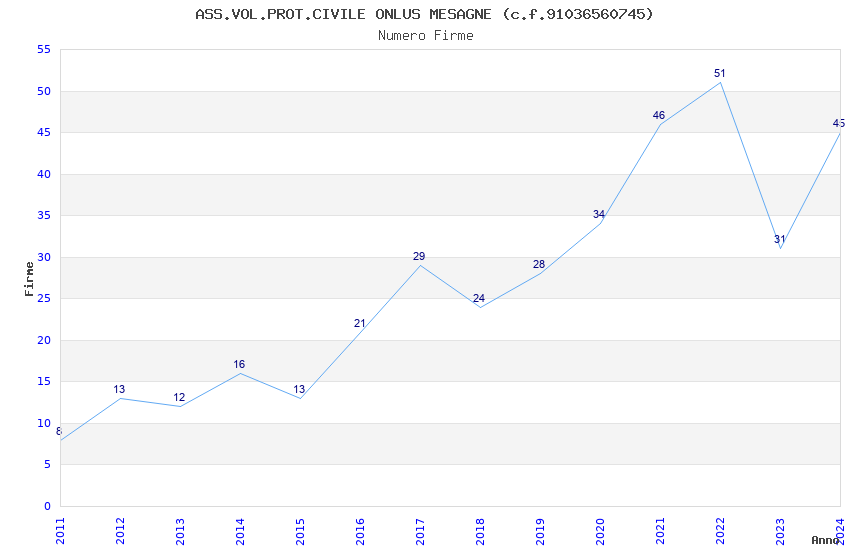Click the y-axis value 15

pos(44,381)
